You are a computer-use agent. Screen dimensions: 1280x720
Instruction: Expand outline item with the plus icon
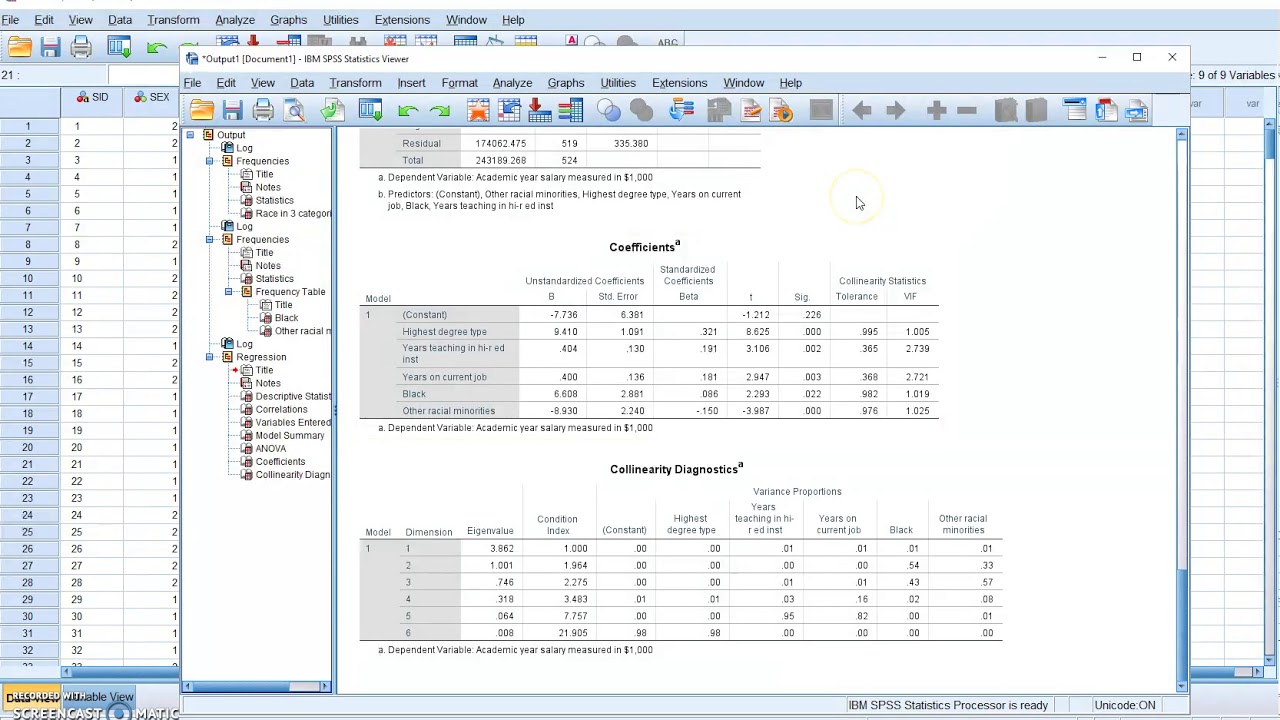tap(936, 111)
